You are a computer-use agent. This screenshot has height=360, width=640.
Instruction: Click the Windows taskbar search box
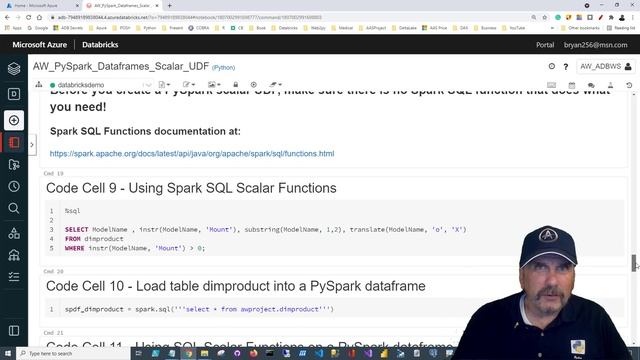click(x=73, y=353)
